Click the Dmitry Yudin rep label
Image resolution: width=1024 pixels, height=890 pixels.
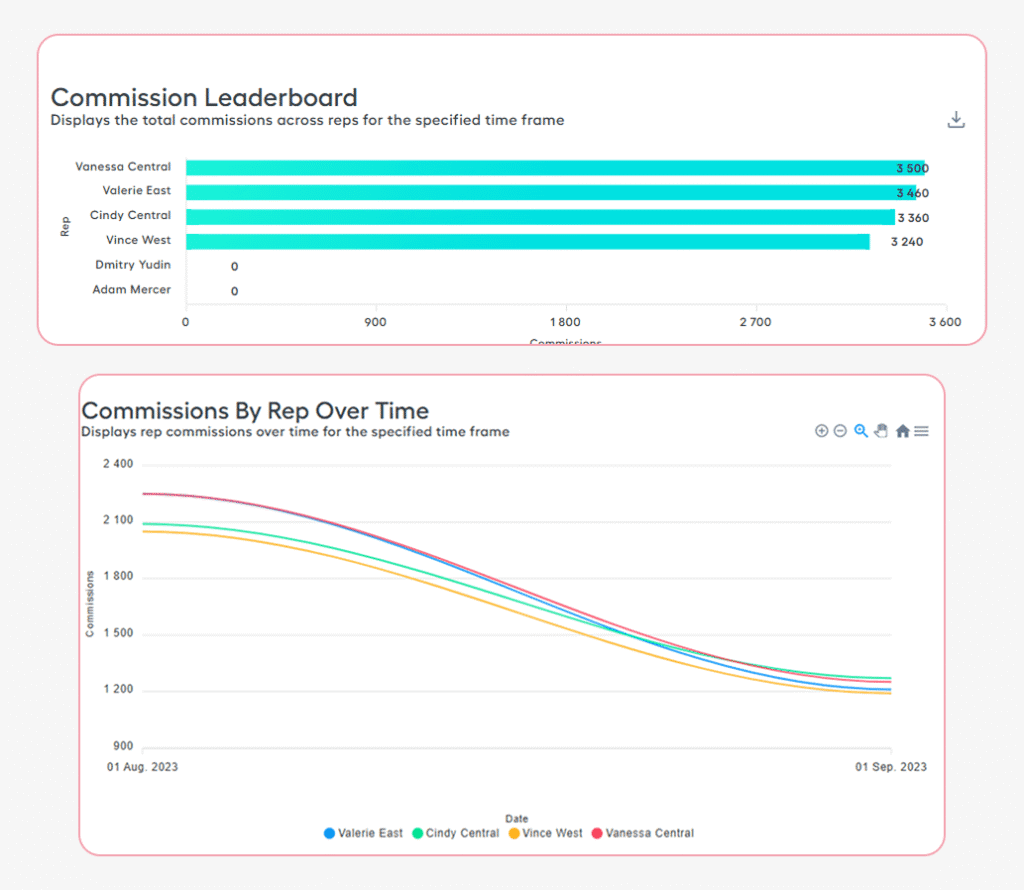(133, 265)
